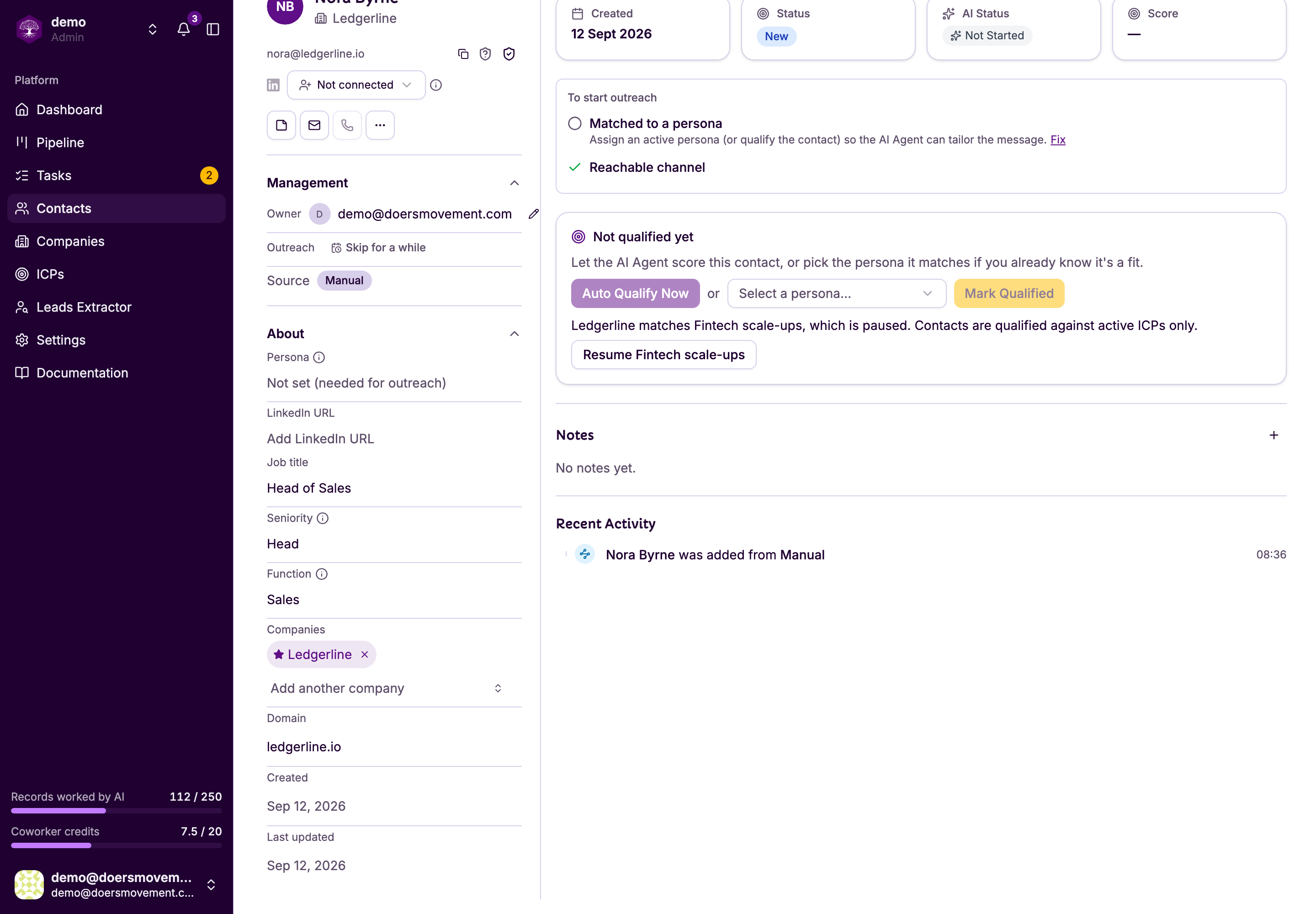1316x914 pixels.
Task: Copy the nora@ledgerline.io email address
Action: pos(463,54)
